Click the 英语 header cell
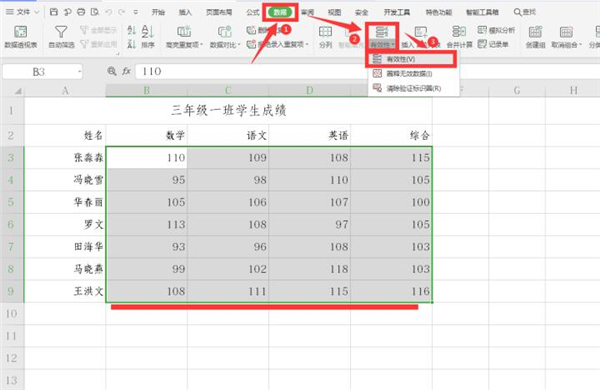The image size is (600, 390). (310, 135)
